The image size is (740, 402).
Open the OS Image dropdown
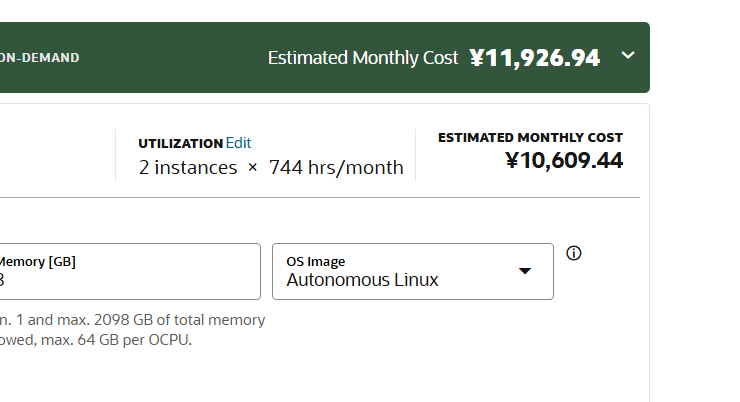412,271
